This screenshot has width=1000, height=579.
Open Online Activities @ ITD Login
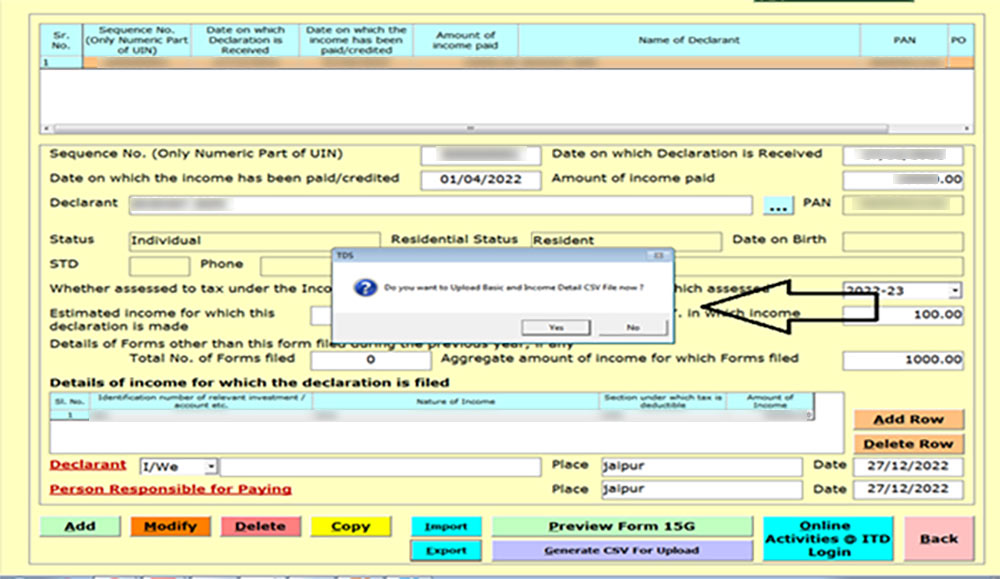point(828,538)
